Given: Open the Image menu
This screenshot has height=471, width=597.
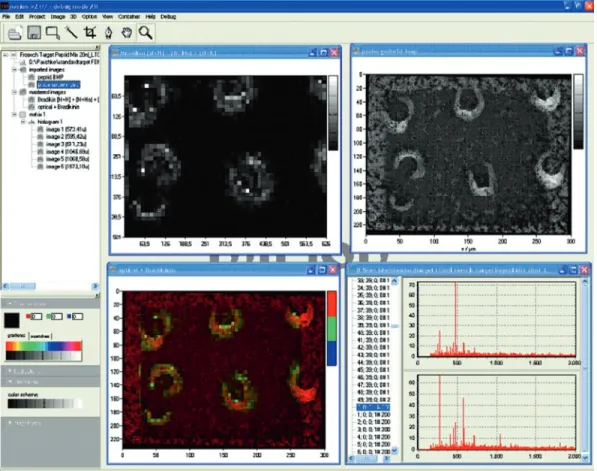Looking at the screenshot, I should [x=58, y=17].
